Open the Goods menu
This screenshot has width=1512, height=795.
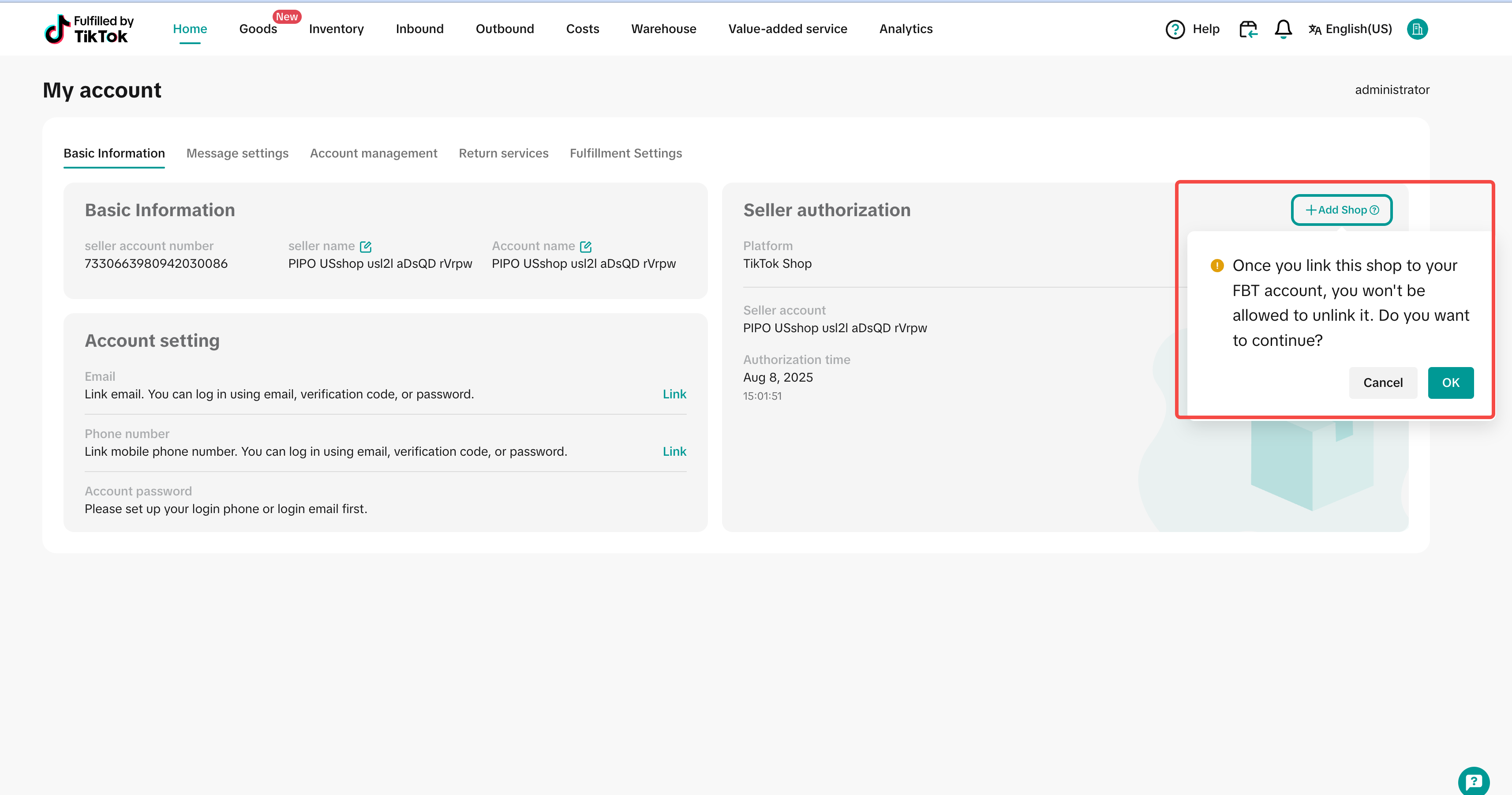pyautogui.click(x=258, y=29)
